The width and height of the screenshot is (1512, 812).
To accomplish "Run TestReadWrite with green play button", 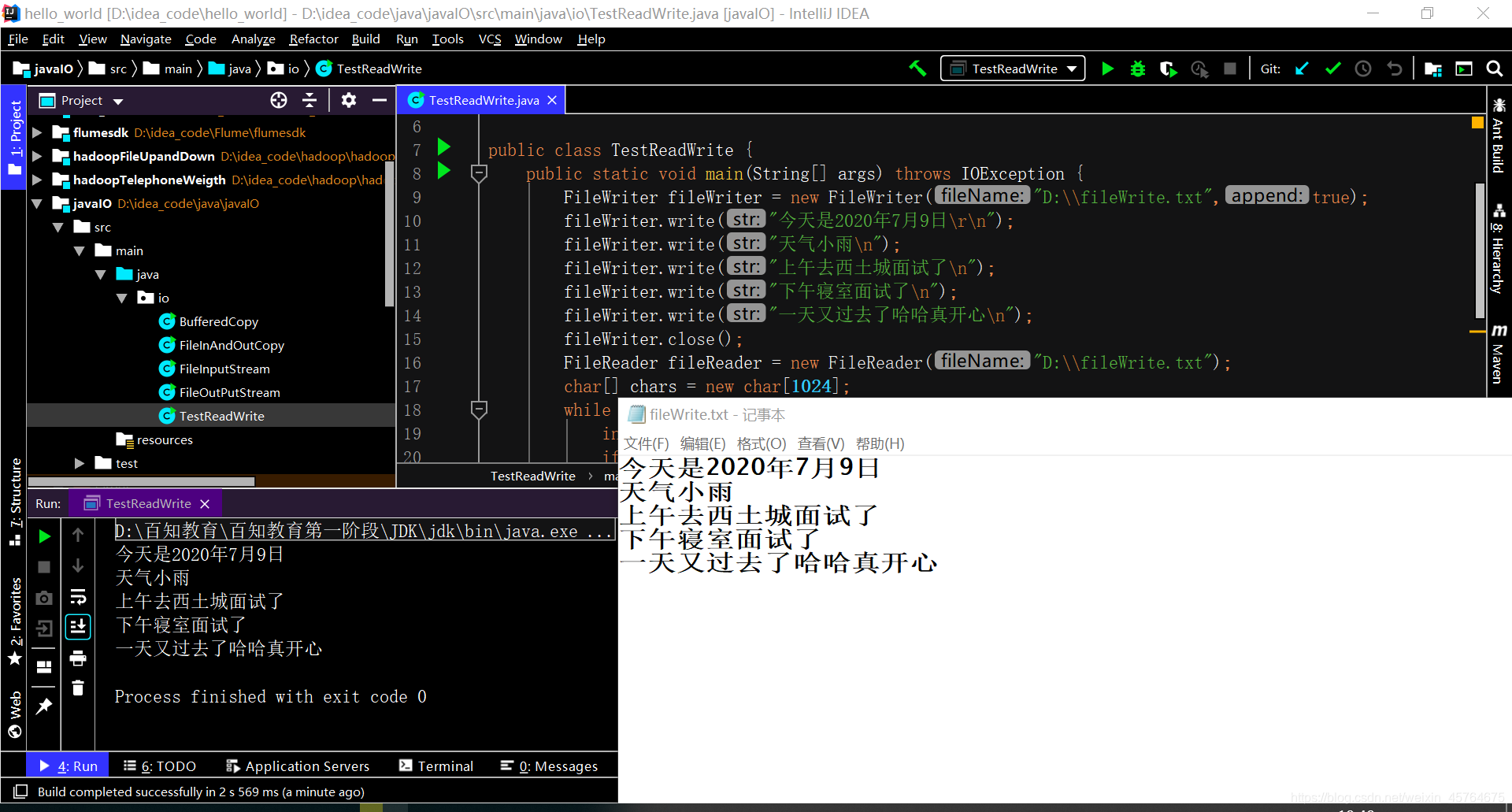I will pyautogui.click(x=1107, y=69).
